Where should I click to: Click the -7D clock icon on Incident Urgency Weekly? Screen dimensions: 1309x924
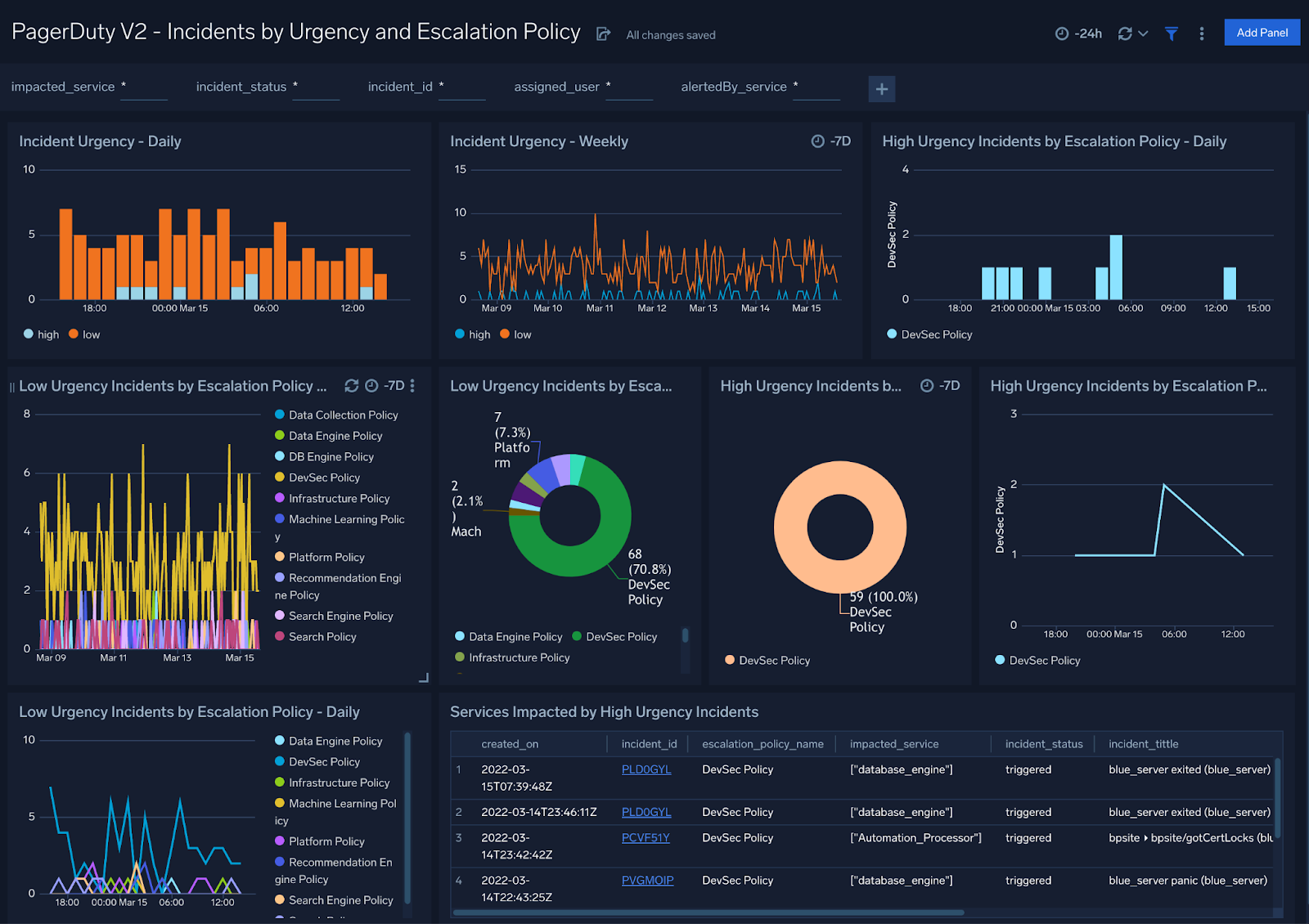(816, 141)
